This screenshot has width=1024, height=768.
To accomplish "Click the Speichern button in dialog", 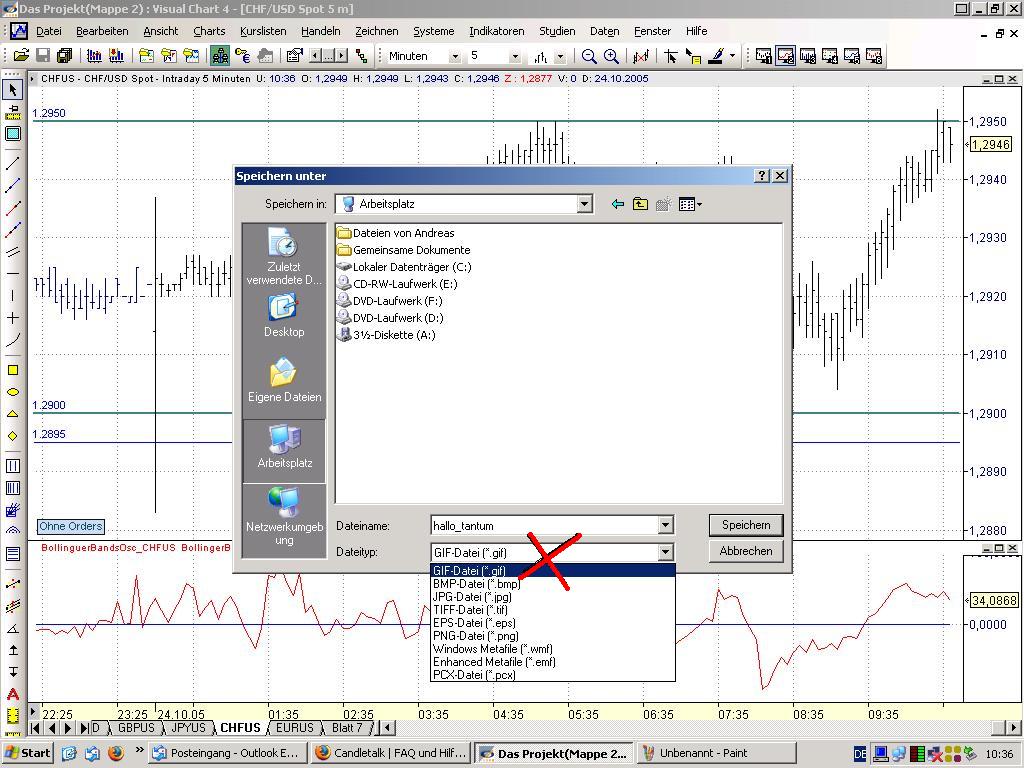I will [745, 525].
